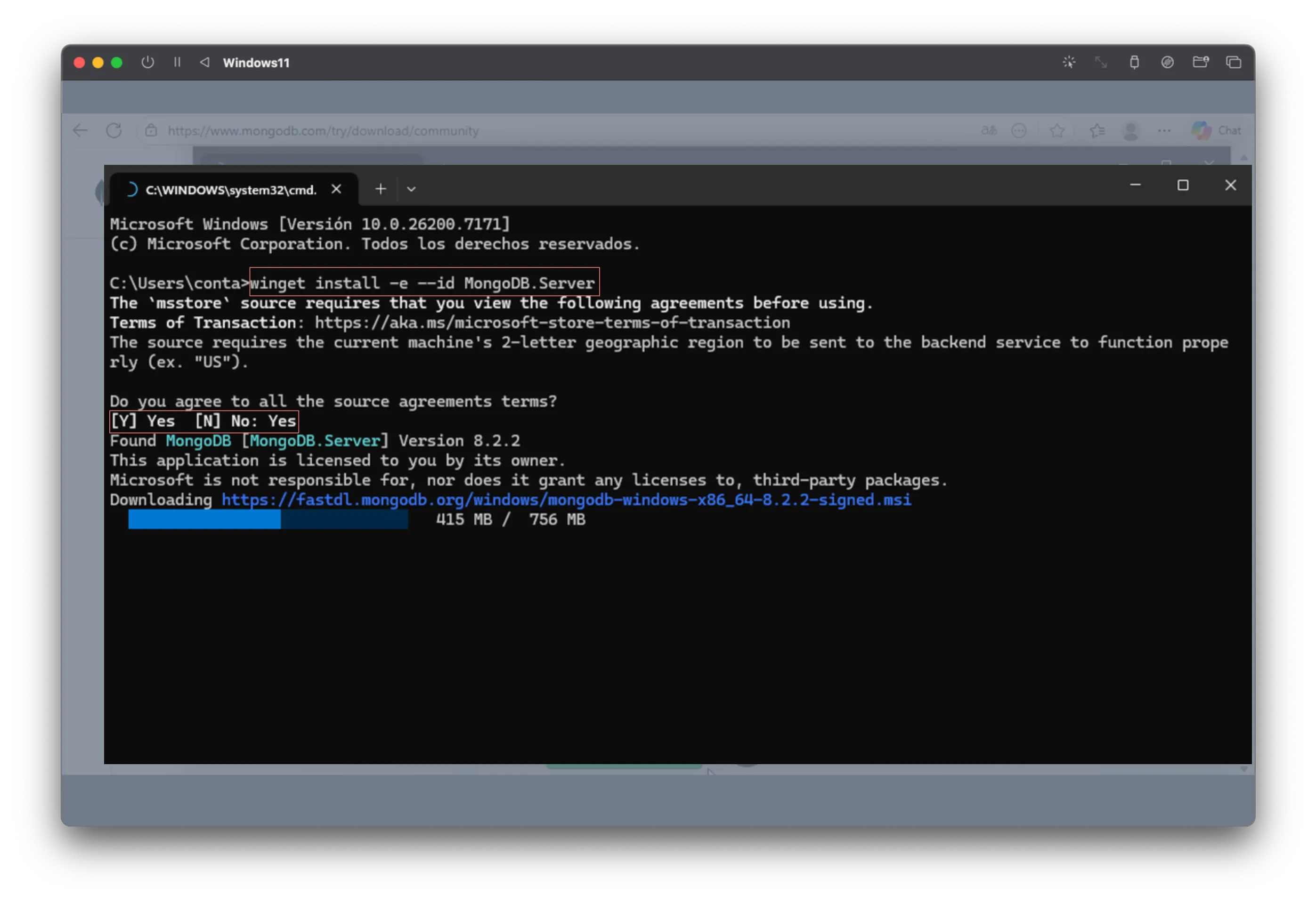Expand terminal profiles dropdown chevron
The width and height of the screenshot is (1316, 904).
pyautogui.click(x=411, y=189)
